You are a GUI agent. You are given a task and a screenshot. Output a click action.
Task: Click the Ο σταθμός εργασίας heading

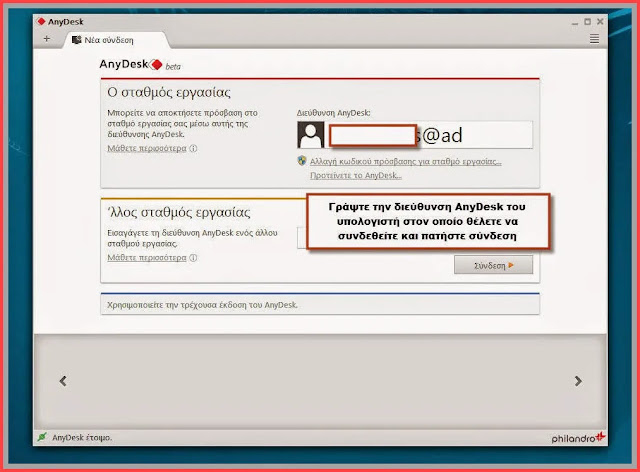(169, 92)
